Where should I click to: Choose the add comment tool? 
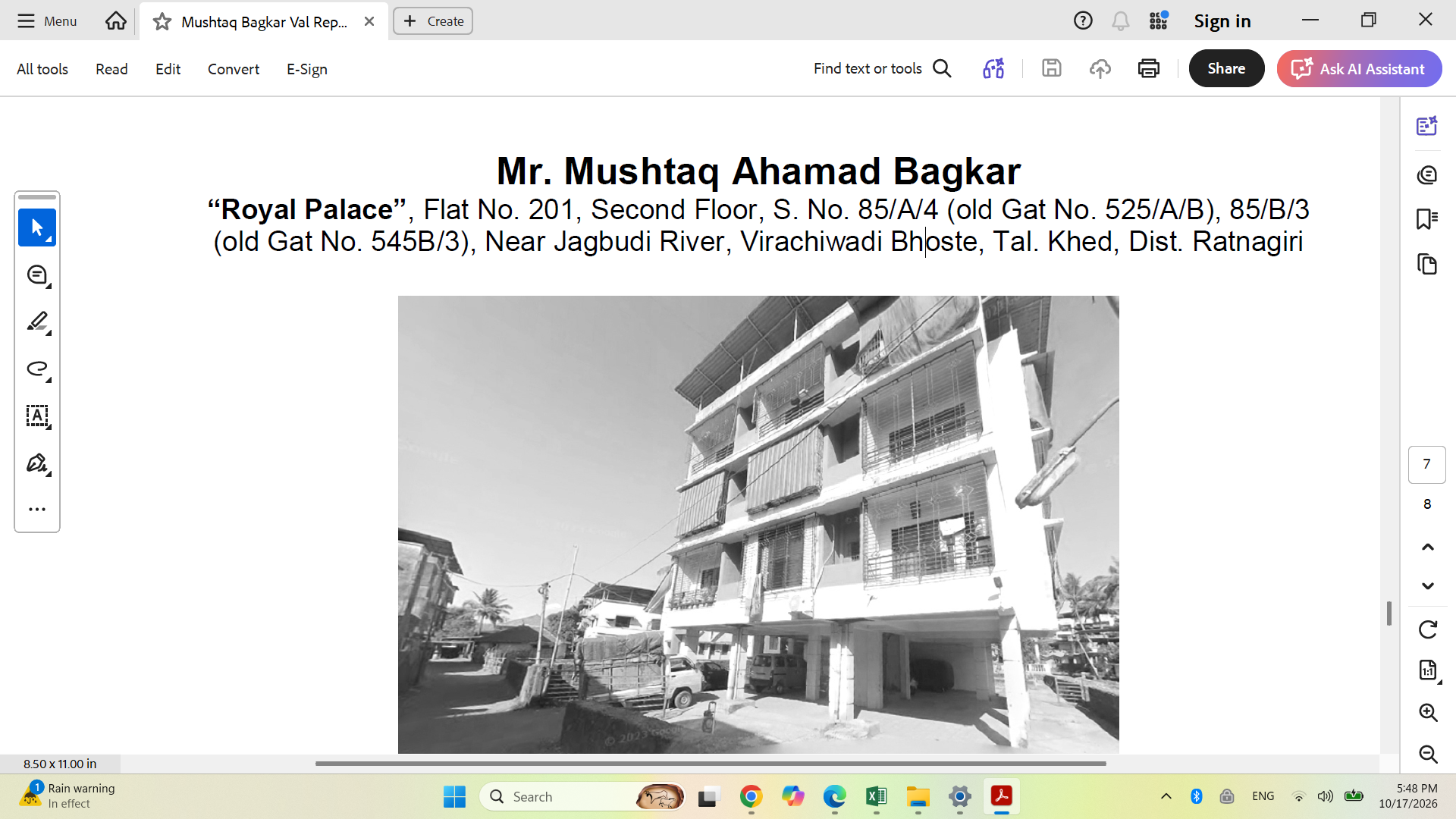pyautogui.click(x=37, y=275)
